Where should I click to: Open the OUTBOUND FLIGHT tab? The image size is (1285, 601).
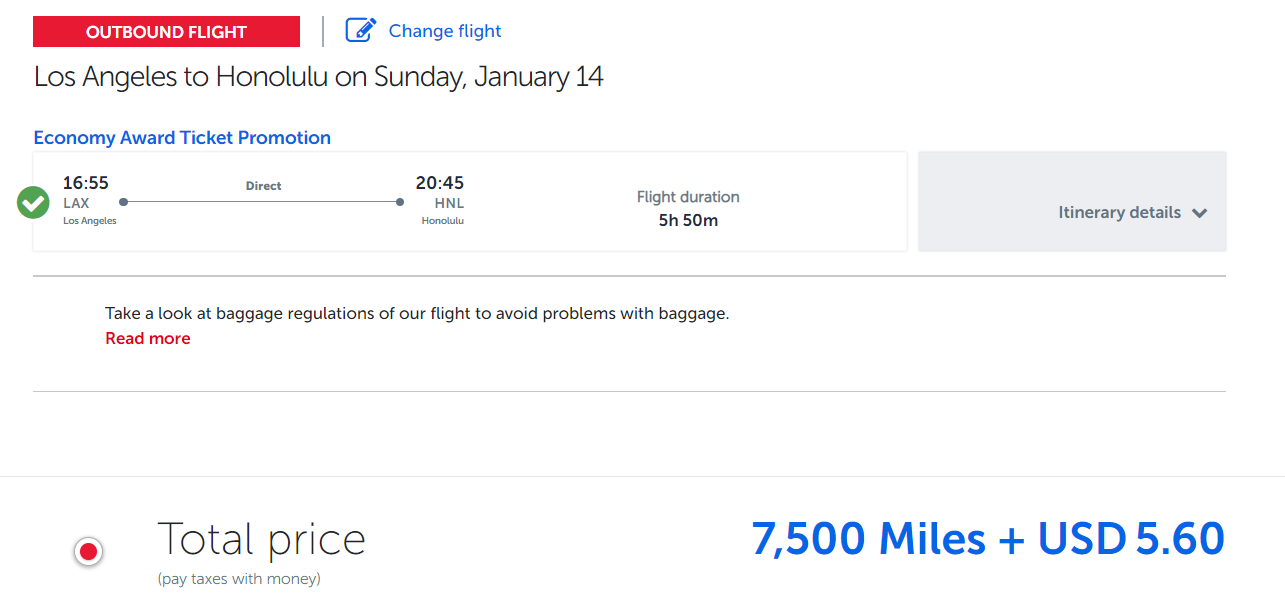pyautogui.click(x=166, y=31)
